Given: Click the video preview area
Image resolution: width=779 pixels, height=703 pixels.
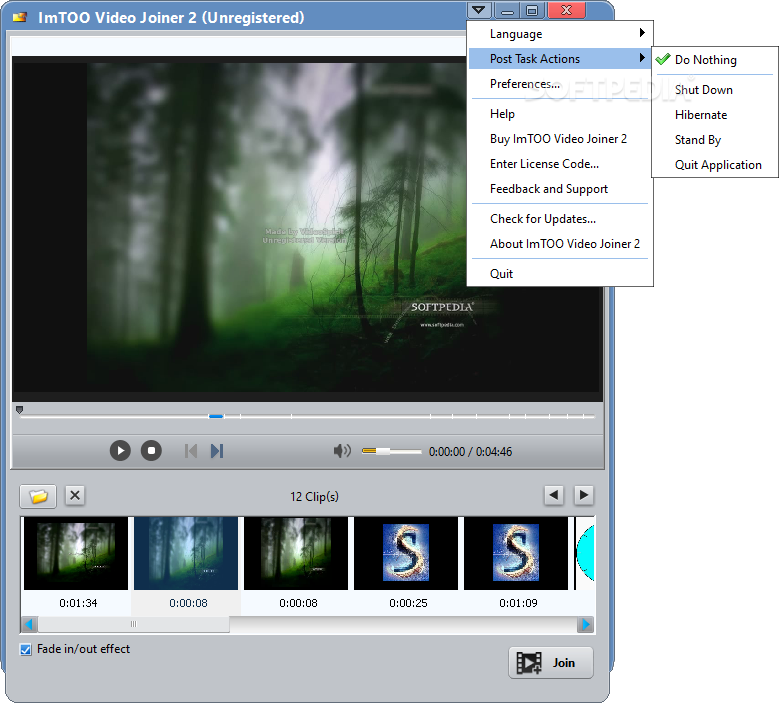Looking at the screenshot, I should (x=307, y=229).
